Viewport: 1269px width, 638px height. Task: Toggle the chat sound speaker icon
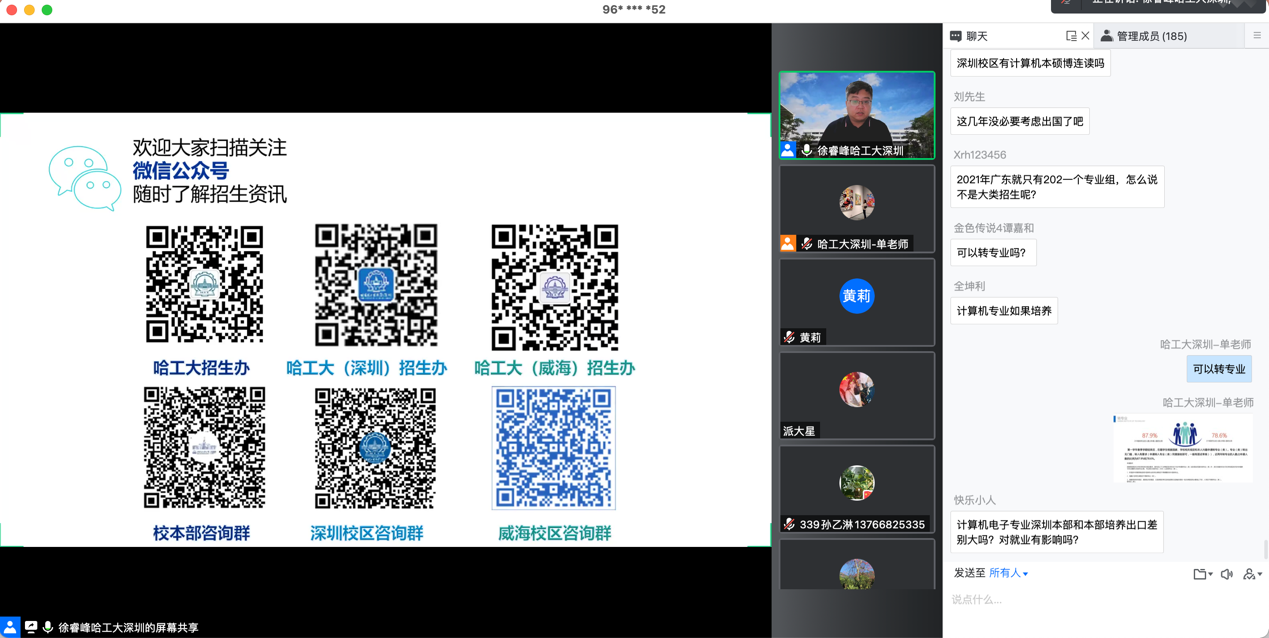tap(1227, 574)
